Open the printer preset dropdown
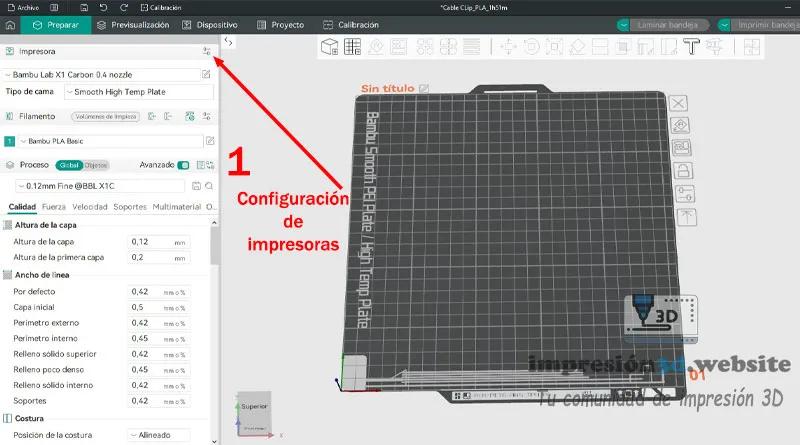Image resolution: width=800 pixels, height=445 pixels. point(102,75)
